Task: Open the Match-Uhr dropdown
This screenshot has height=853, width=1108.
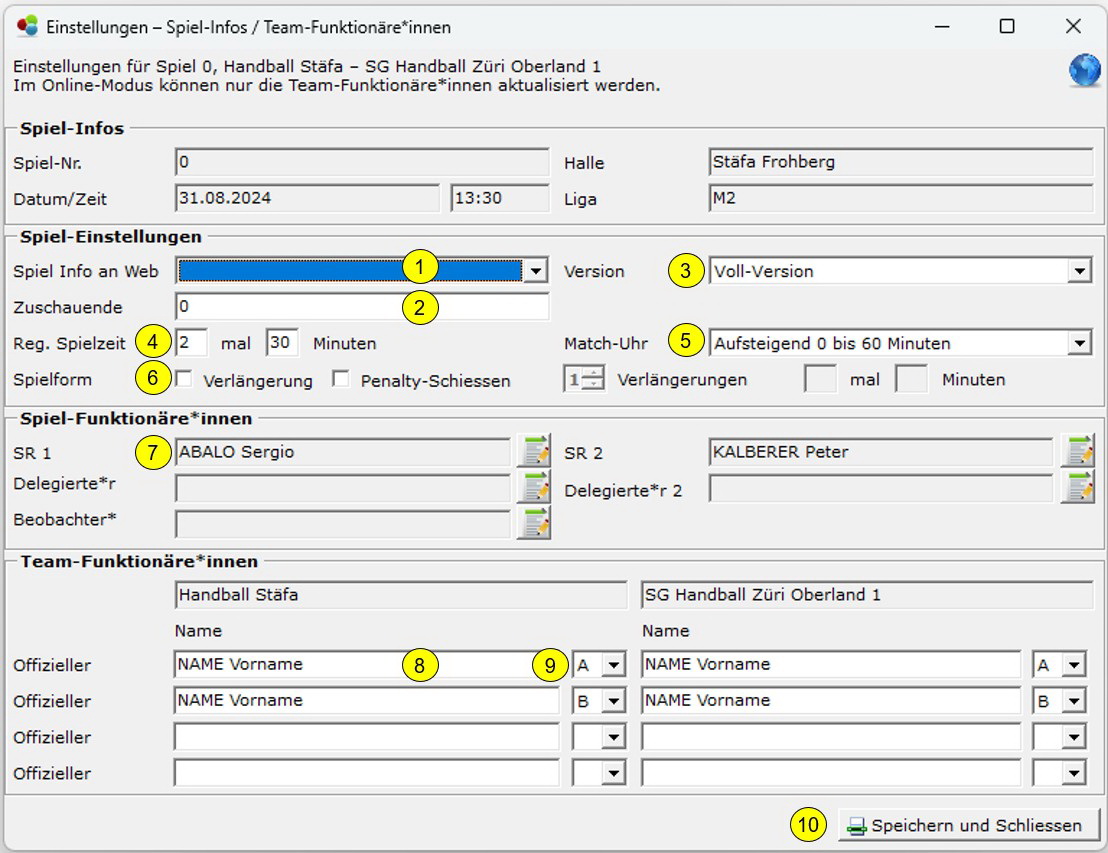Action: click(x=1079, y=343)
